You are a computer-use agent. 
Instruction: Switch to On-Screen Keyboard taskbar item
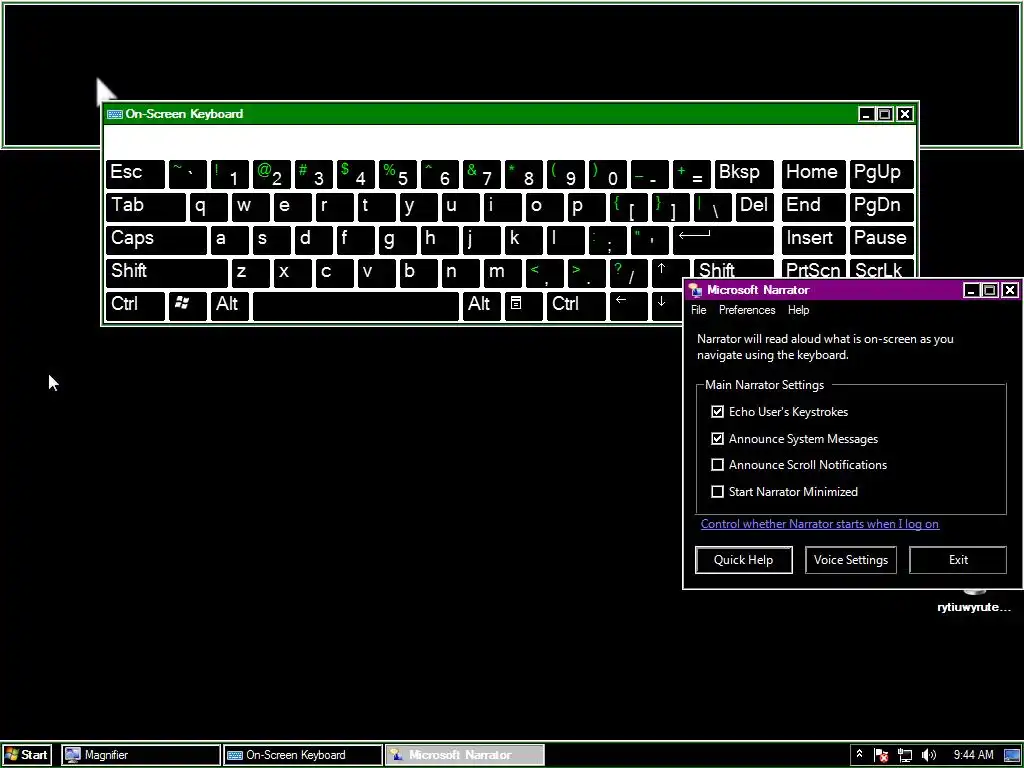[303, 755]
